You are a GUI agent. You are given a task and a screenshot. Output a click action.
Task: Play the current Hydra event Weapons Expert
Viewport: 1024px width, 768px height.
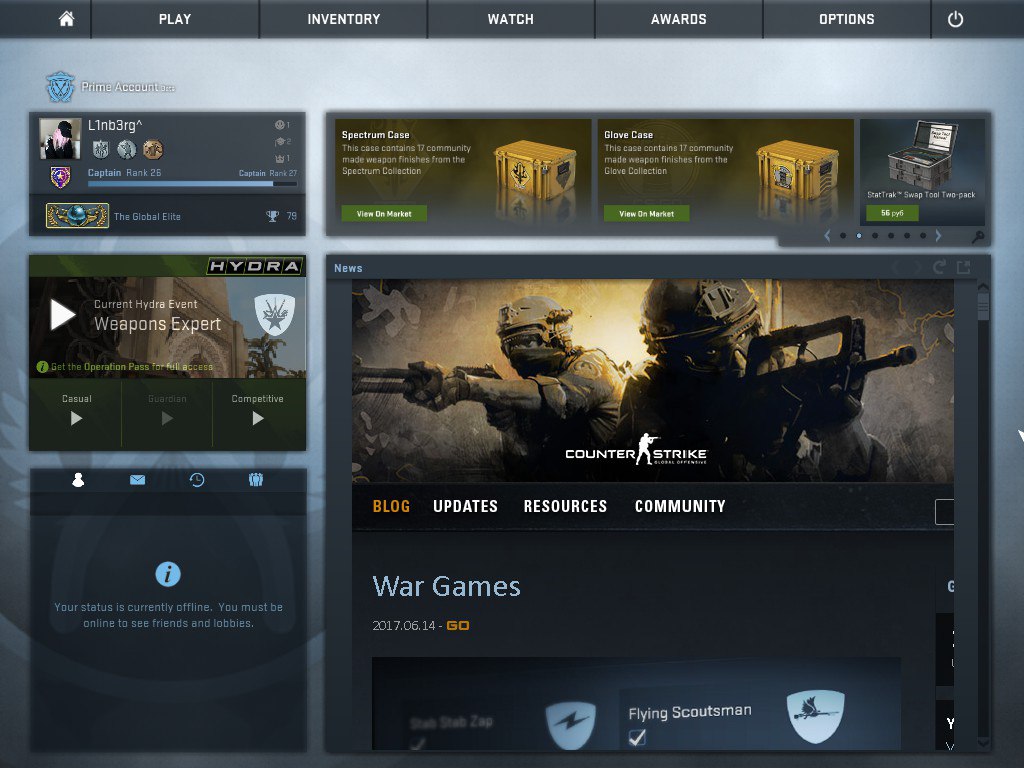click(63, 315)
